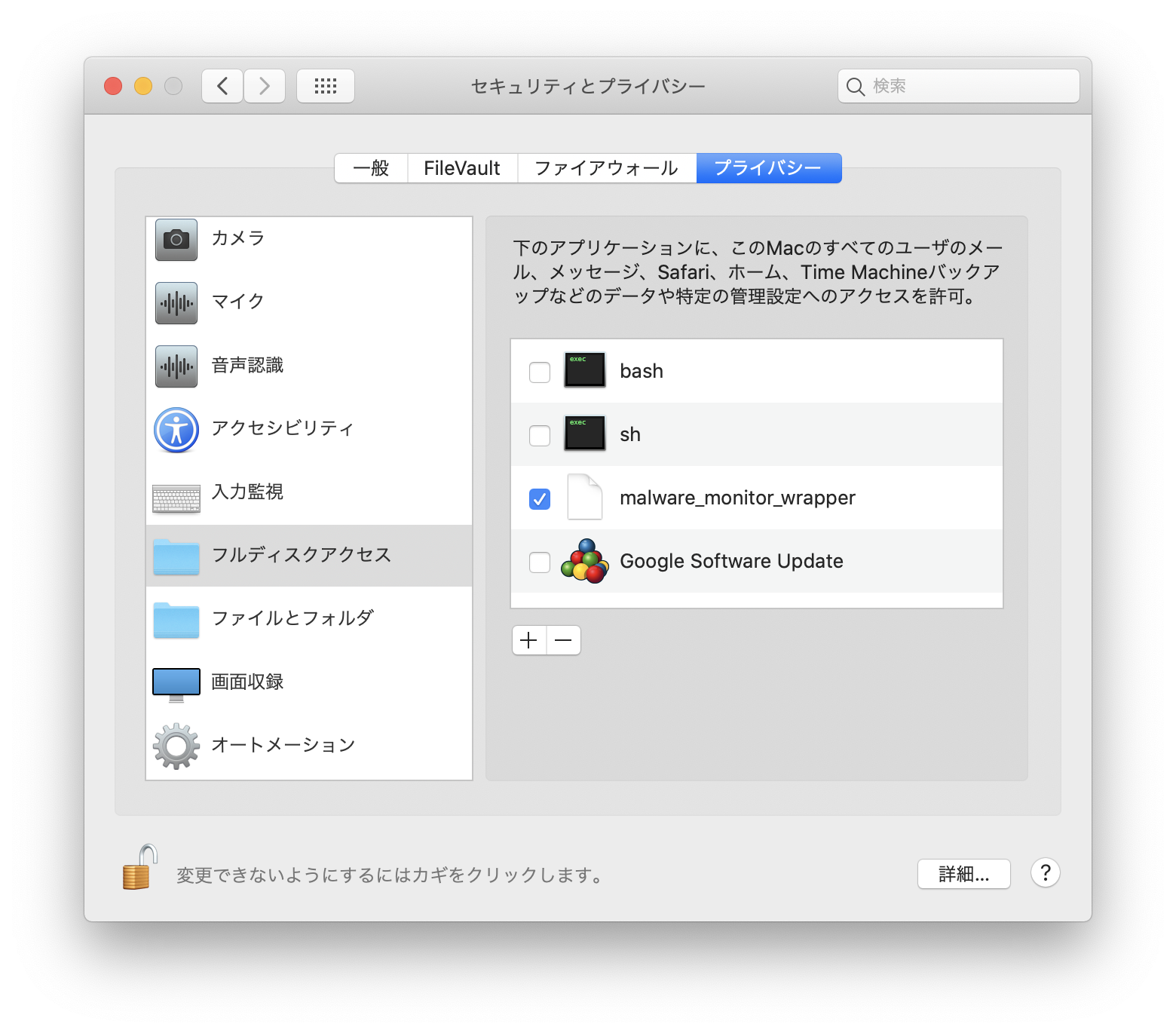Enable the bash checkbox
Screen dimensions: 1176x1033
click(540, 372)
